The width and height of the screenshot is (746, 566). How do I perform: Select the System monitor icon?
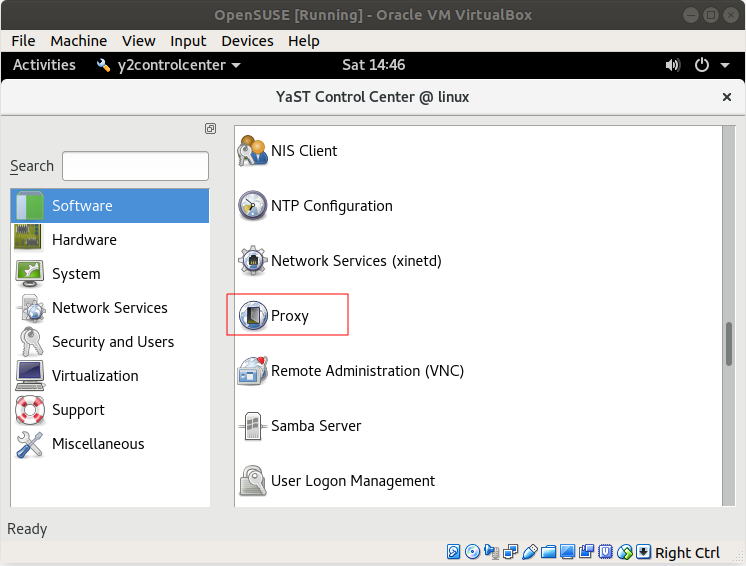[x=29, y=273]
